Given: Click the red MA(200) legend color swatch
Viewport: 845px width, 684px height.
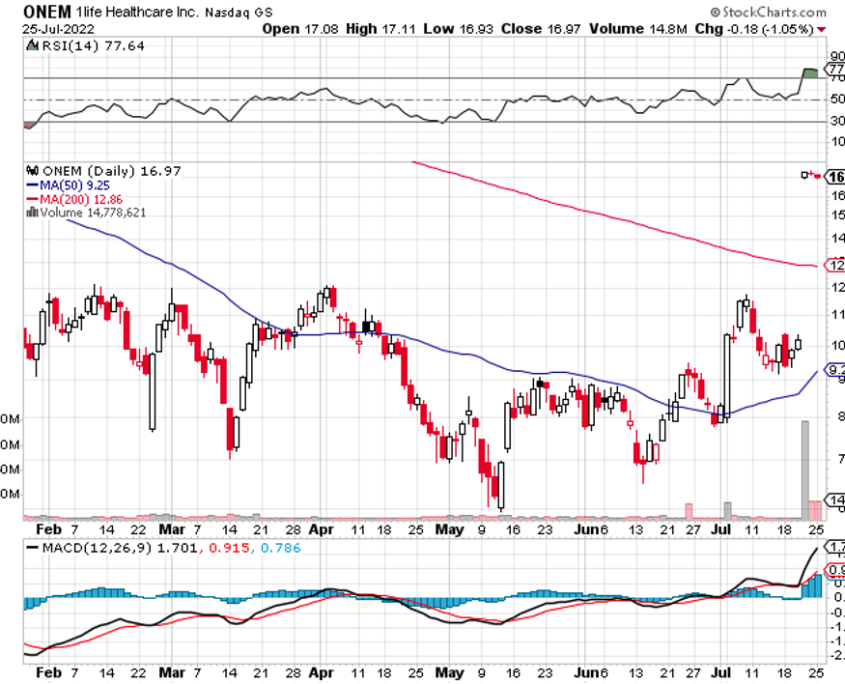Looking at the screenshot, I should point(30,198).
